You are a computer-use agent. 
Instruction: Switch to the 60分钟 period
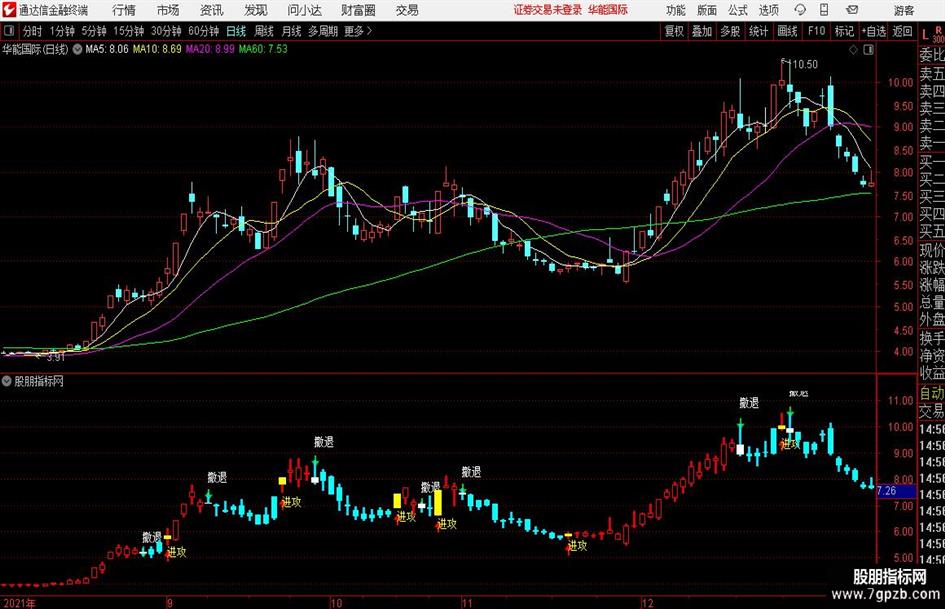[x=204, y=31]
